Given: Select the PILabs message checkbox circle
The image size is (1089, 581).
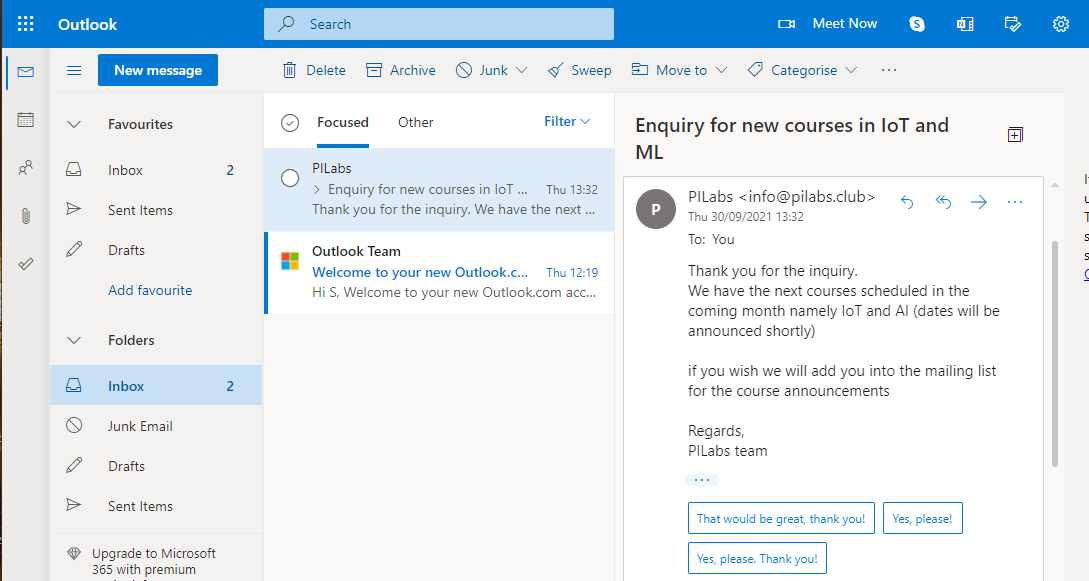Looking at the screenshot, I should (x=290, y=178).
